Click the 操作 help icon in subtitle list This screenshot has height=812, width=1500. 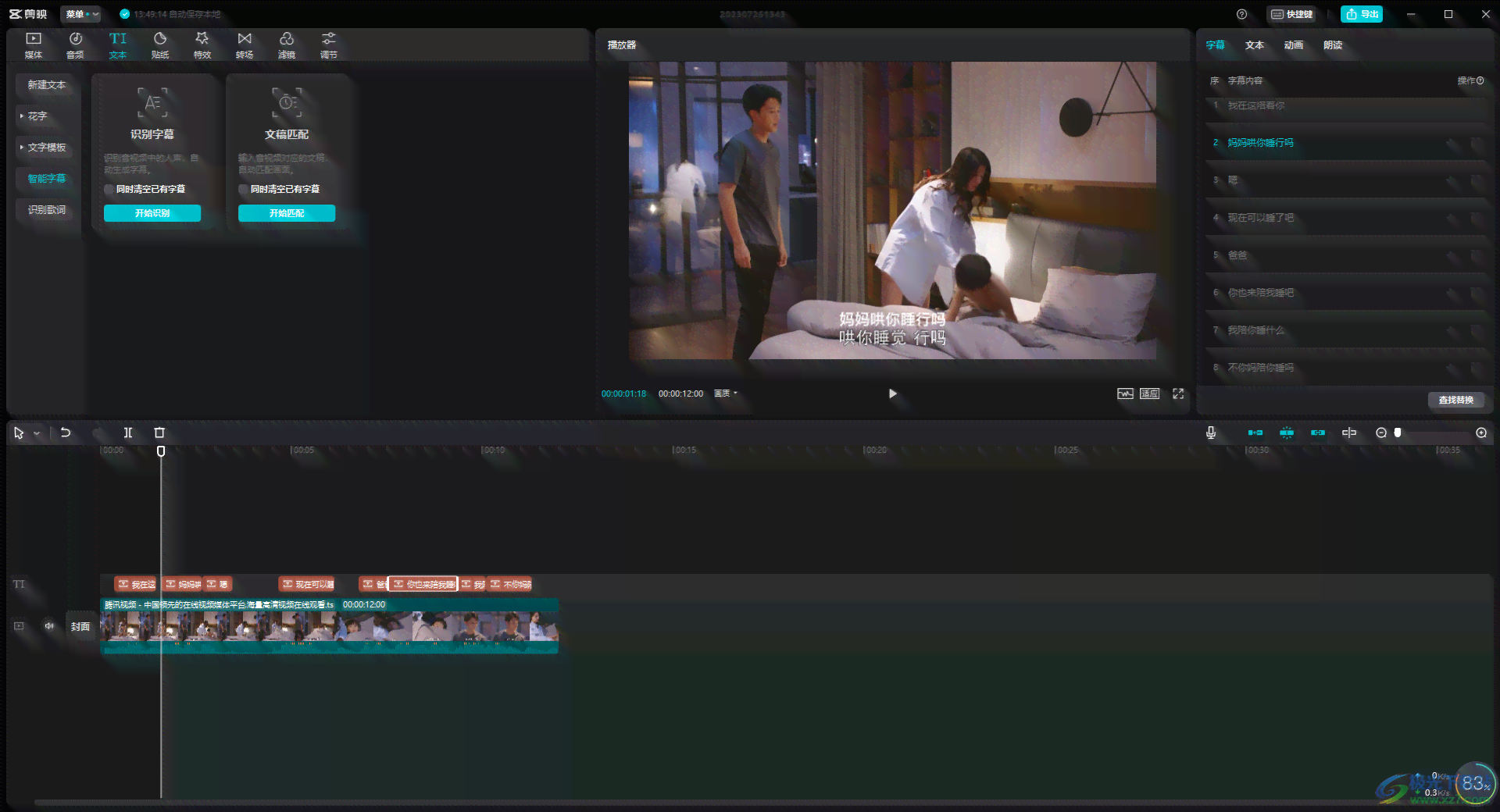pyautogui.click(x=1480, y=80)
